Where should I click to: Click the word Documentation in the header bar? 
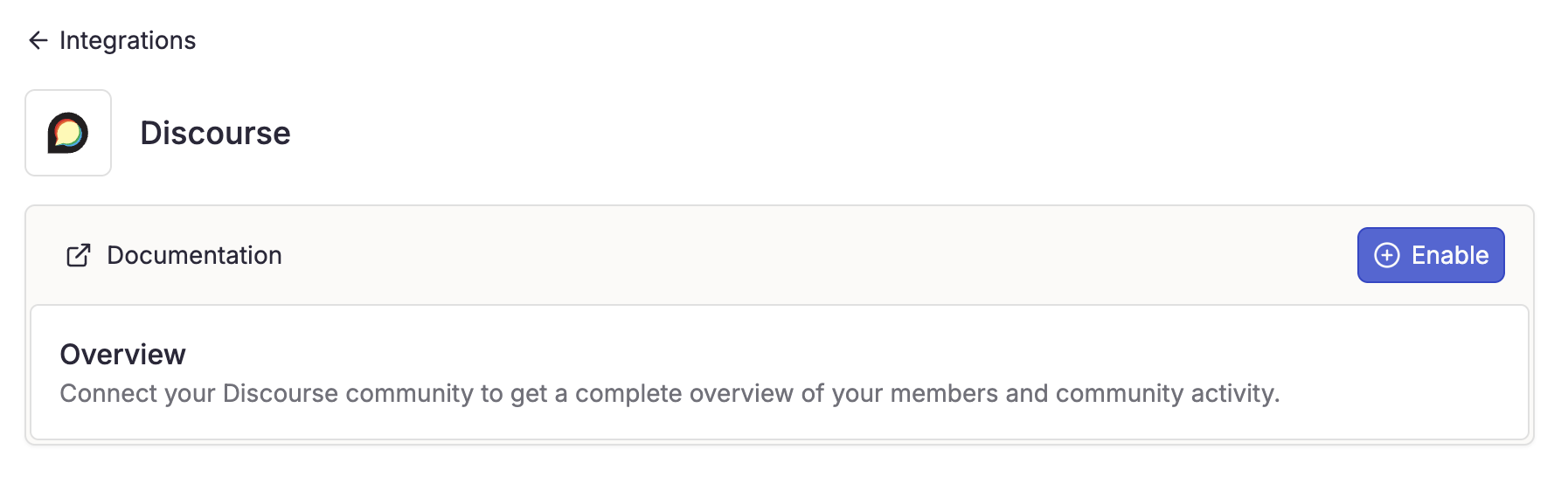pos(194,255)
